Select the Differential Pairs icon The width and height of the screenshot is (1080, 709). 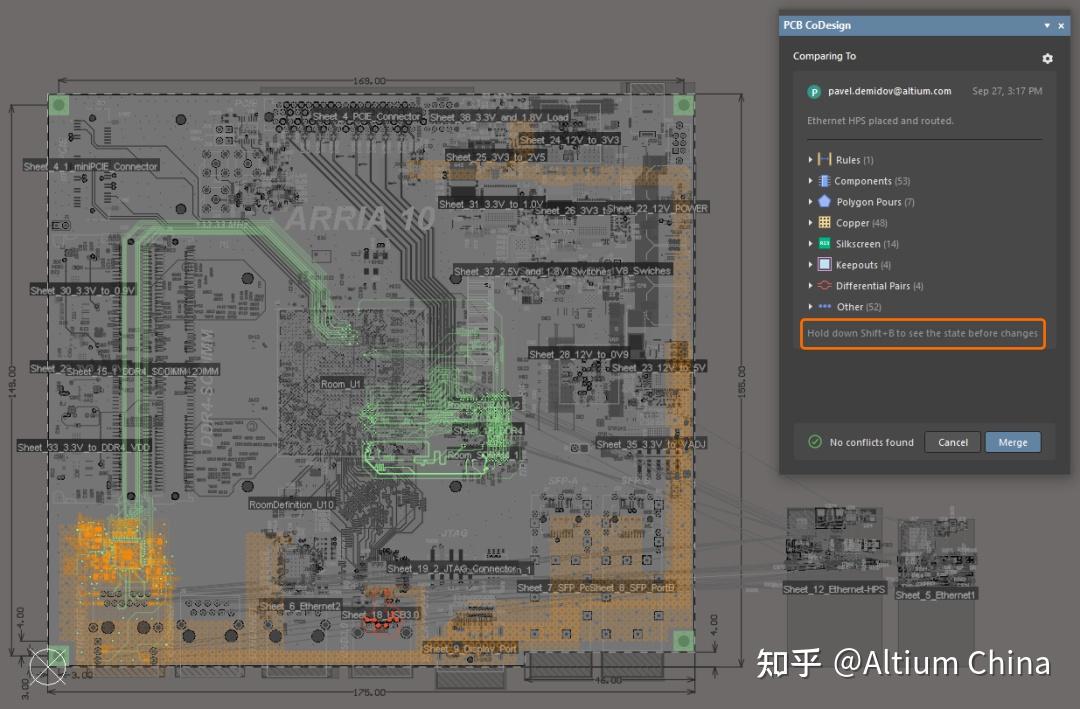pyautogui.click(x=823, y=285)
